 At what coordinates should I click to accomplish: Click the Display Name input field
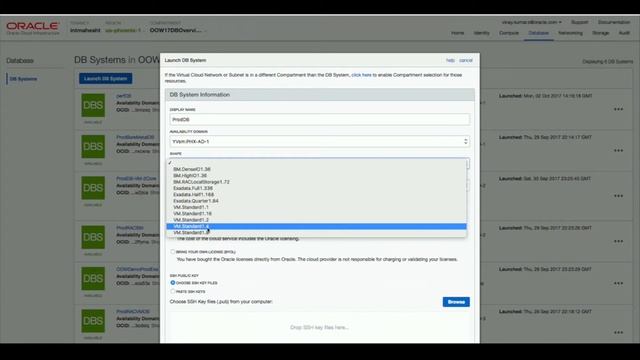click(320, 120)
